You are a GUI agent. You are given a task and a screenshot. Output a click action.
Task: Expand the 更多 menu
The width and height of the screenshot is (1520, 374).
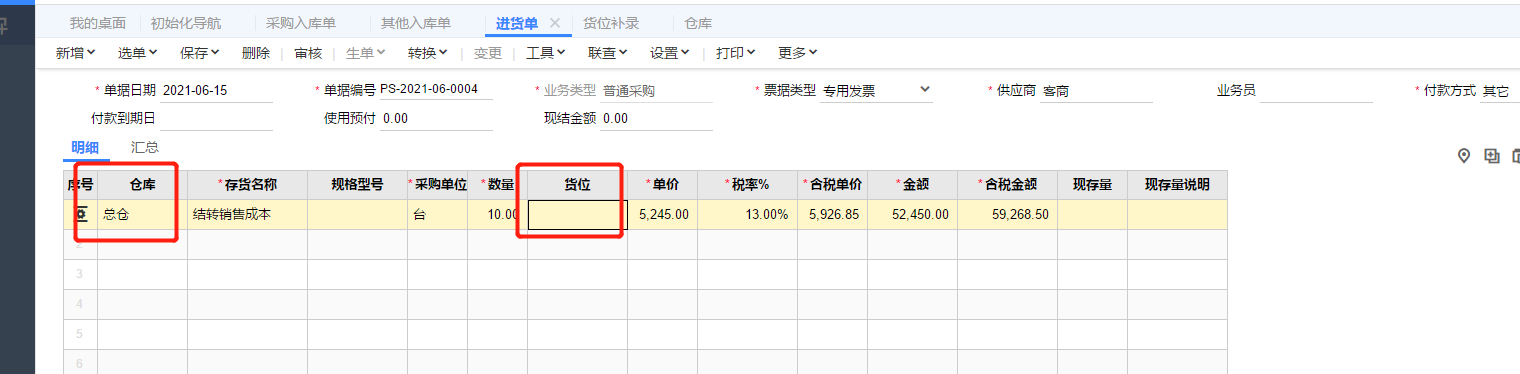(x=798, y=53)
